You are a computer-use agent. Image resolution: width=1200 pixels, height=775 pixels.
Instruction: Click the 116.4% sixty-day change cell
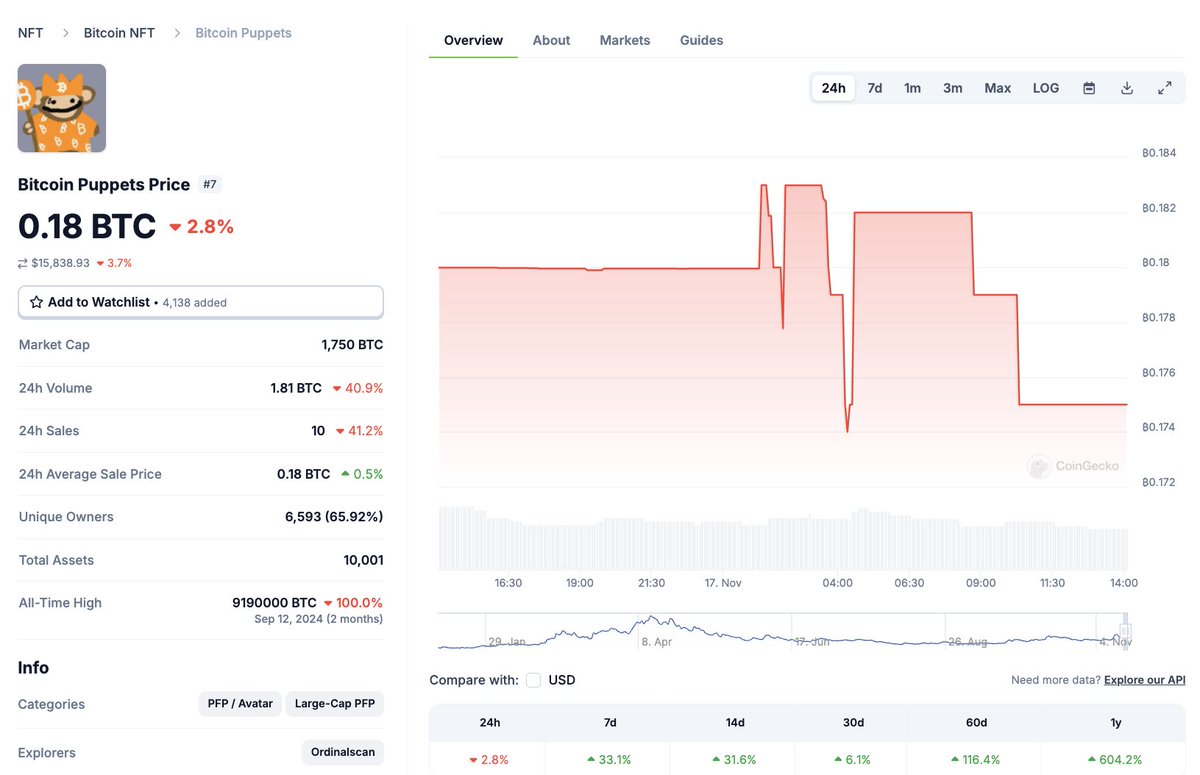(977, 759)
